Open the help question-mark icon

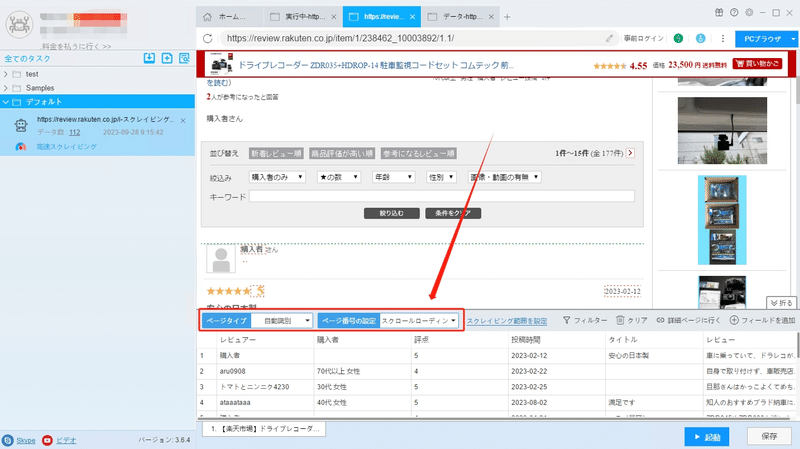coord(734,13)
